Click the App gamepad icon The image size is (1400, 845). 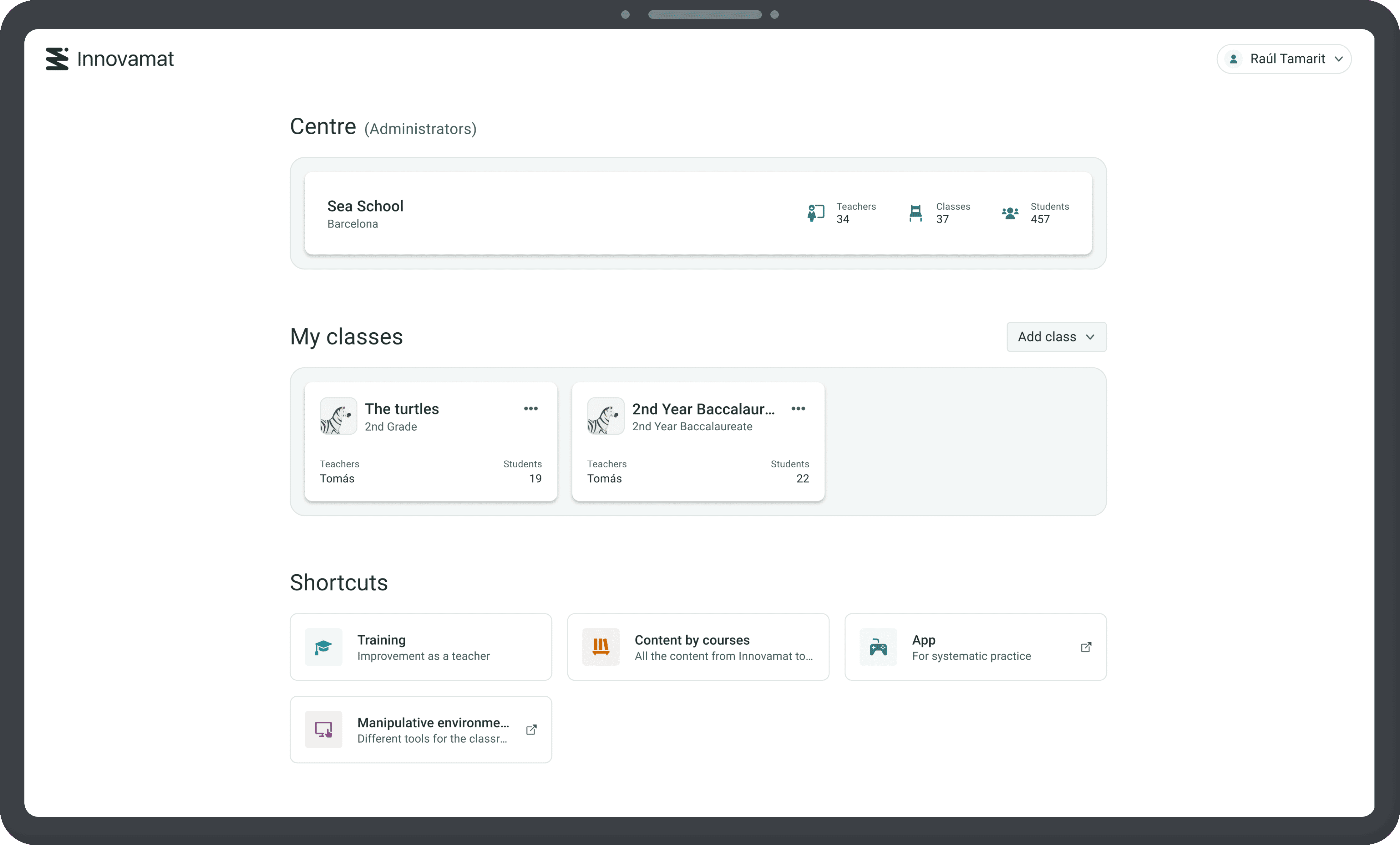(878, 647)
